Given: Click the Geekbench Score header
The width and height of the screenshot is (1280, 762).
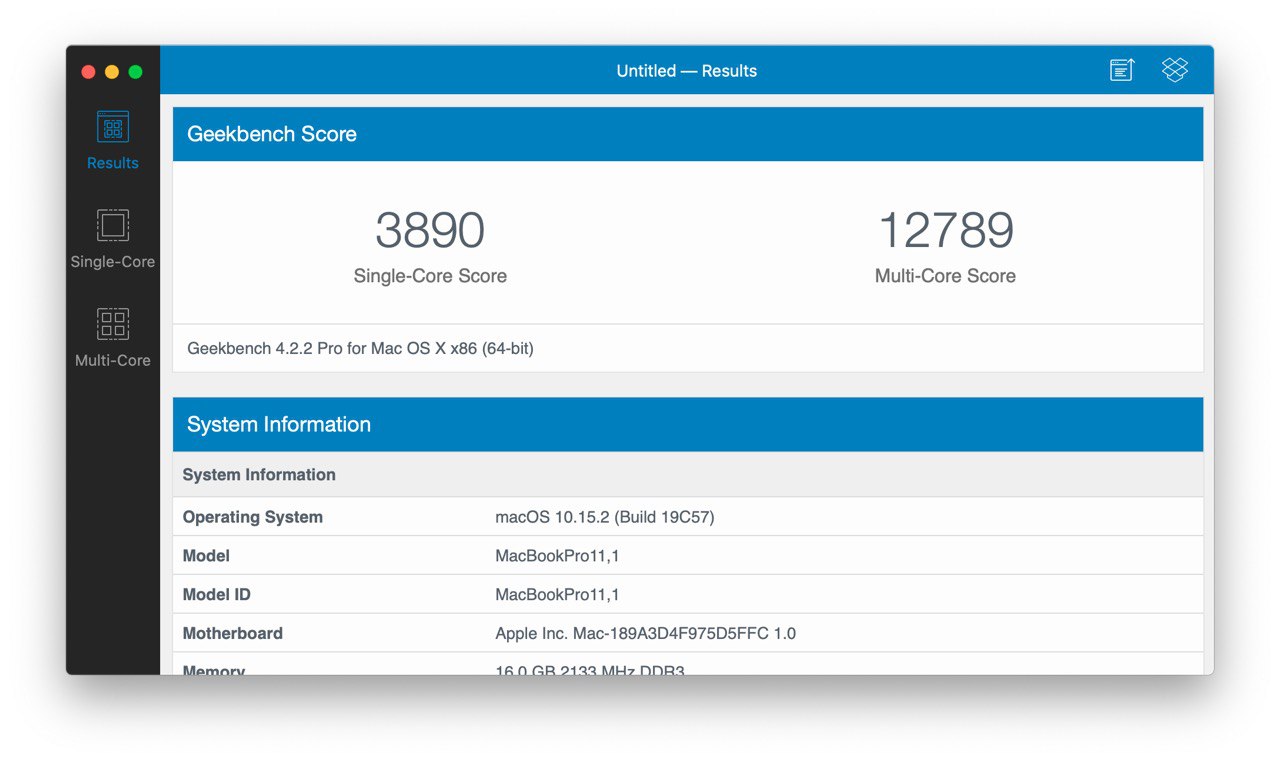Looking at the screenshot, I should pyautogui.click(x=688, y=134).
